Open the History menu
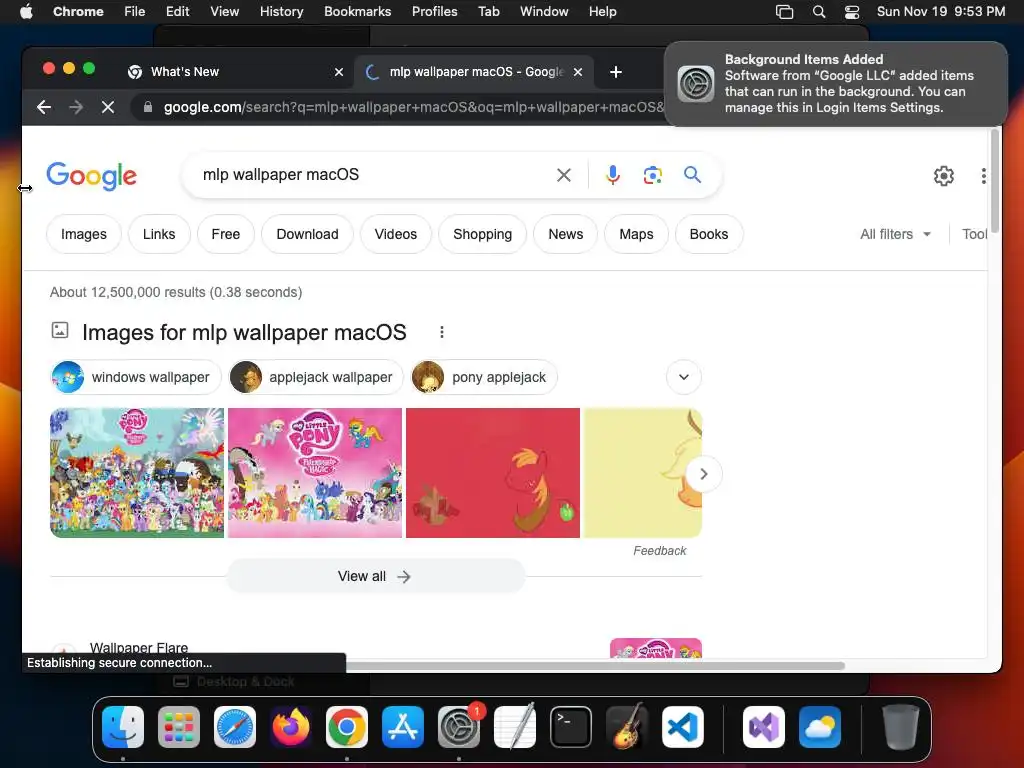The width and height of the screenshot is (1024, 768). point(281,12)
